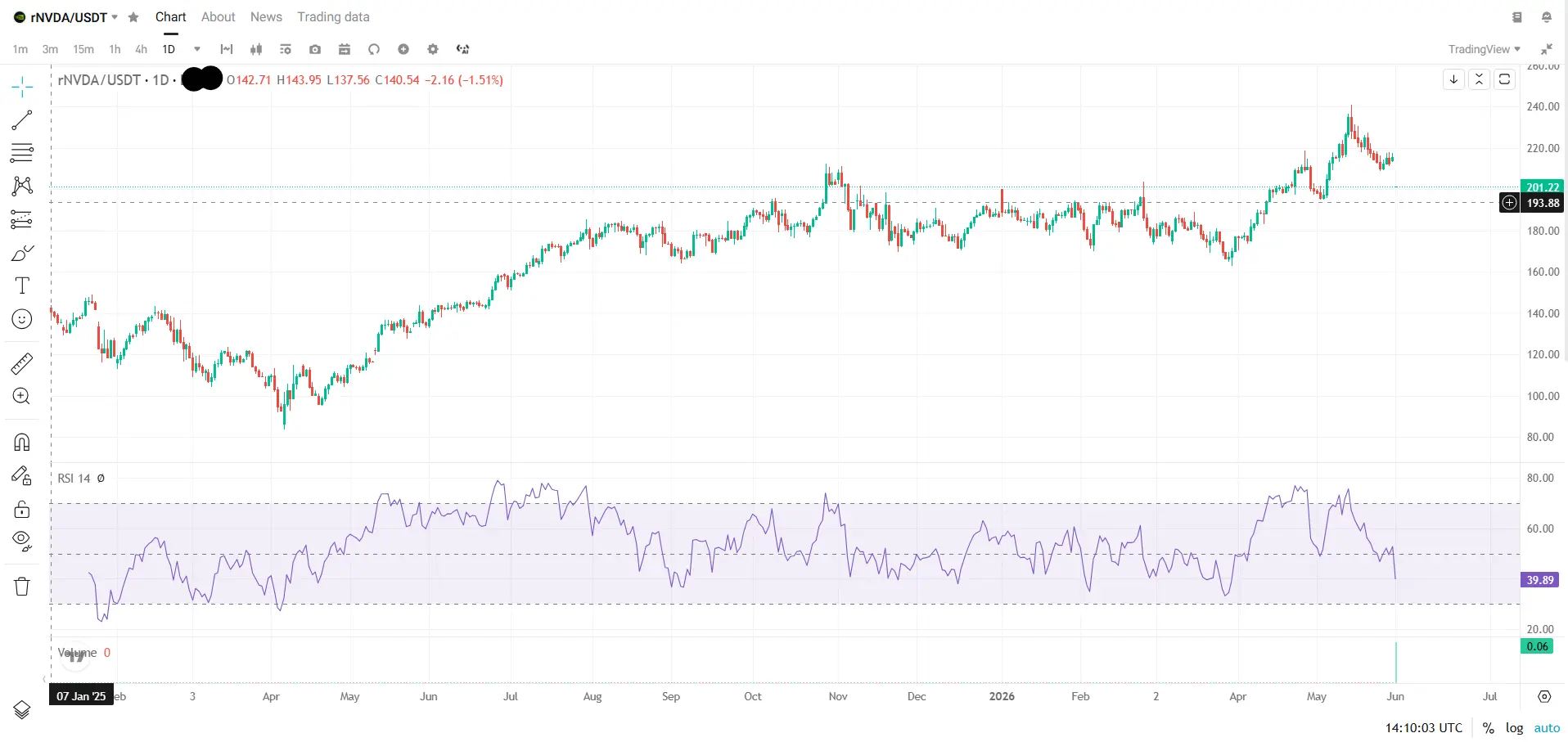Toggle stay in drawing mode
This screenshot has width=1568, height=742.
[x=22, y=476]
